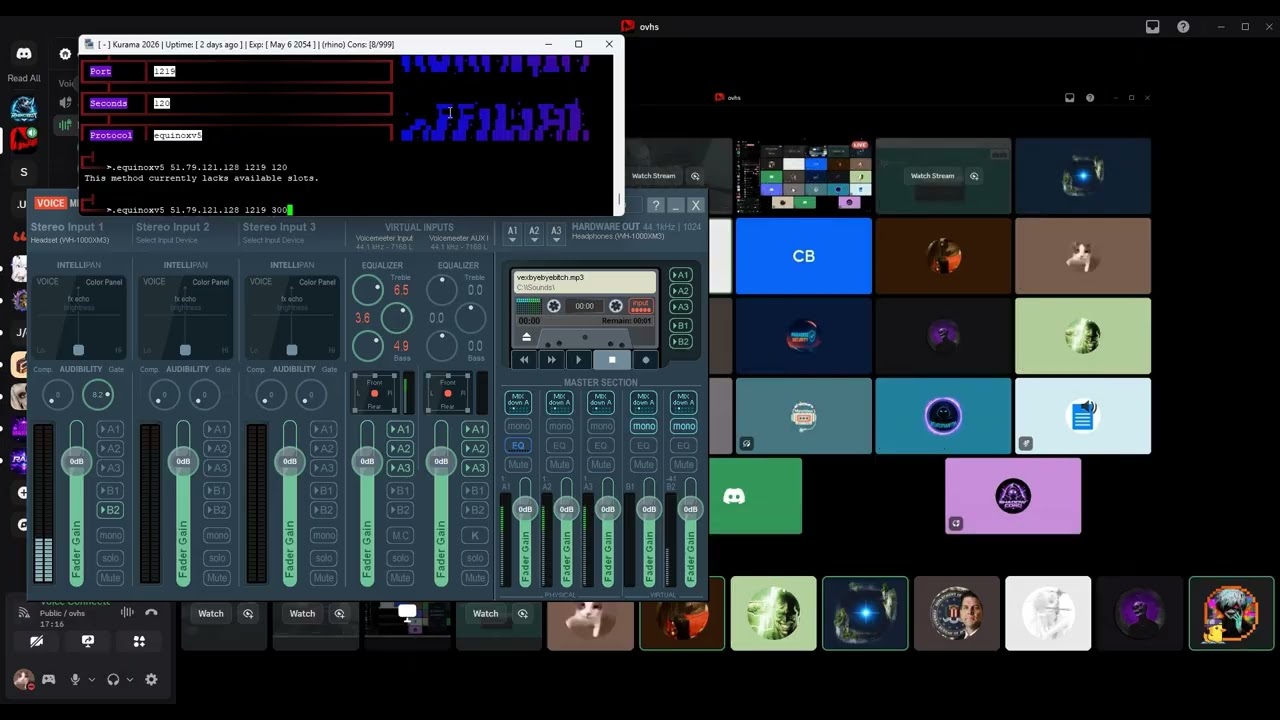Select the CB participant tile
Screen dimensions: 1280x720
[x=804, y=256]
